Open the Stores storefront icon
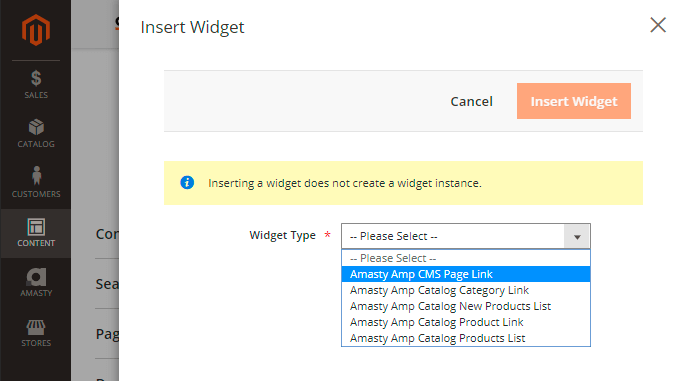Image resolution: width=686 pixels, height=381 pixels. [x=36, y=327]
